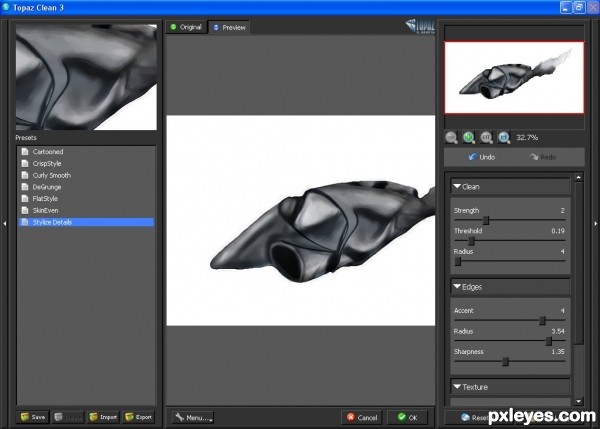Adjust the Sharpness slider

[x=505, y=362]
